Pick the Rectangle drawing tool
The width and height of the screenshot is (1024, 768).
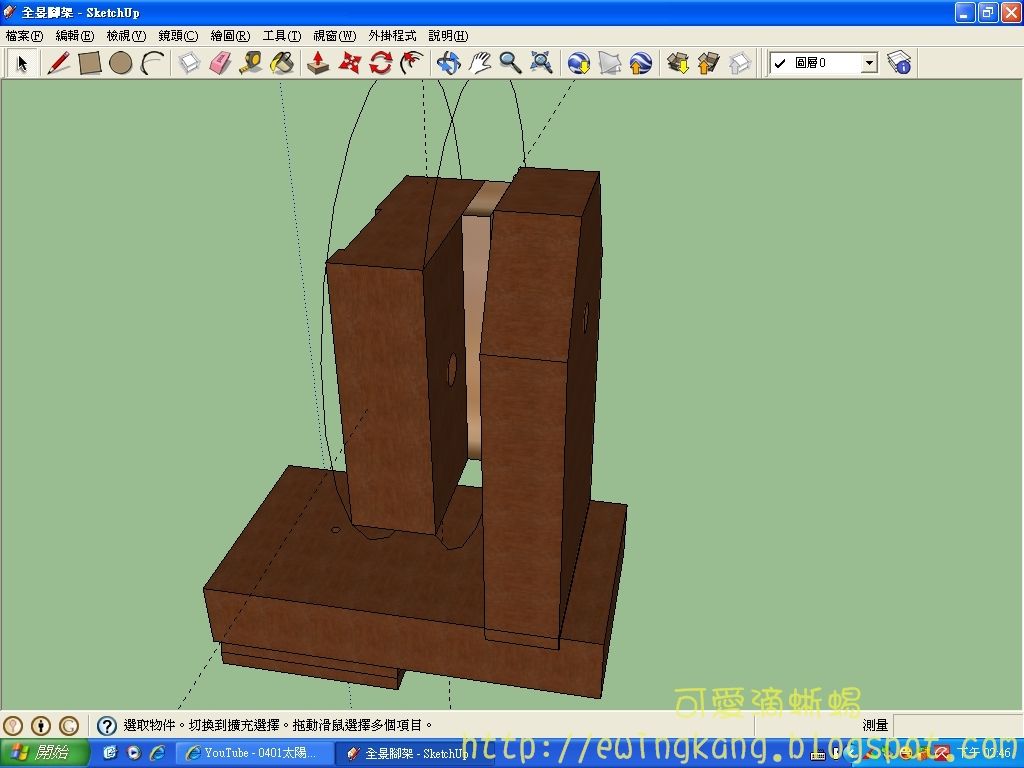(89, 63)
